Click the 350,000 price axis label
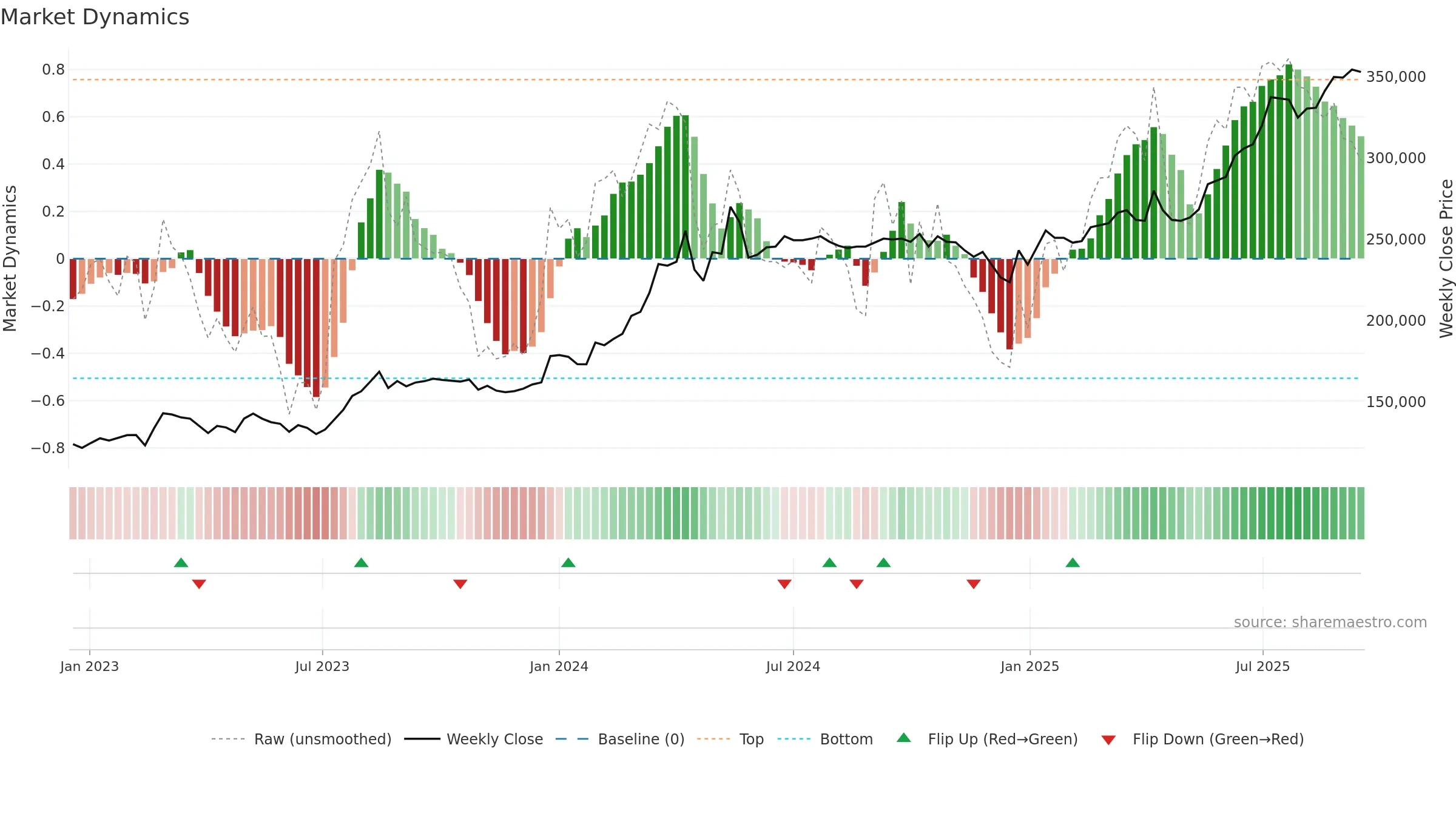The image size is (1456, 819). (x=1396, y=77)
